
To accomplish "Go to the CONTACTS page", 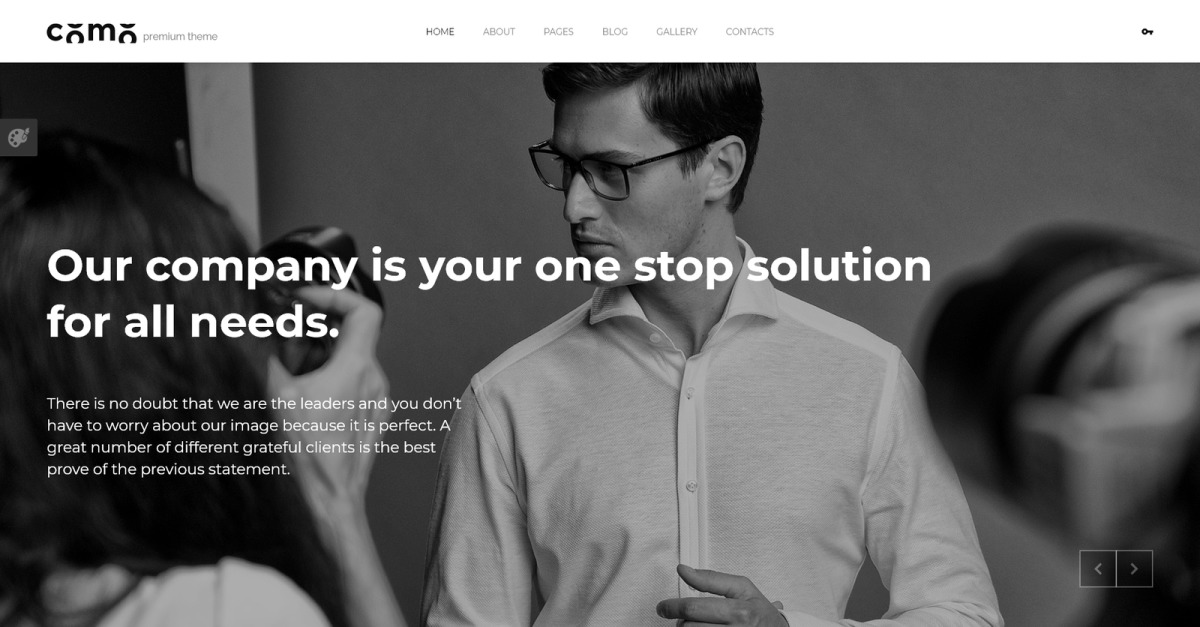I will [750, 32].
